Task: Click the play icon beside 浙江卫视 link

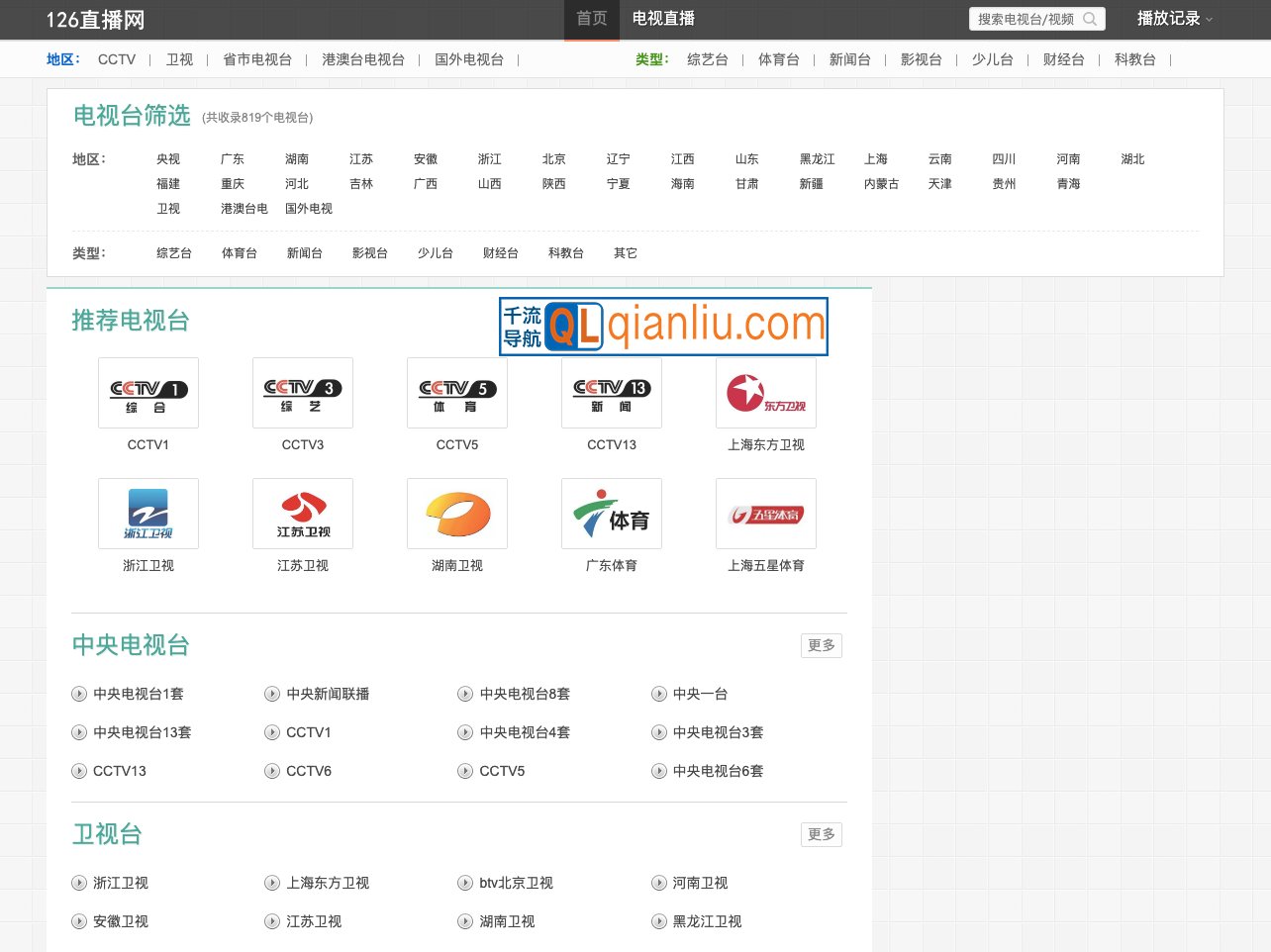Action: [x=79, y=883]
